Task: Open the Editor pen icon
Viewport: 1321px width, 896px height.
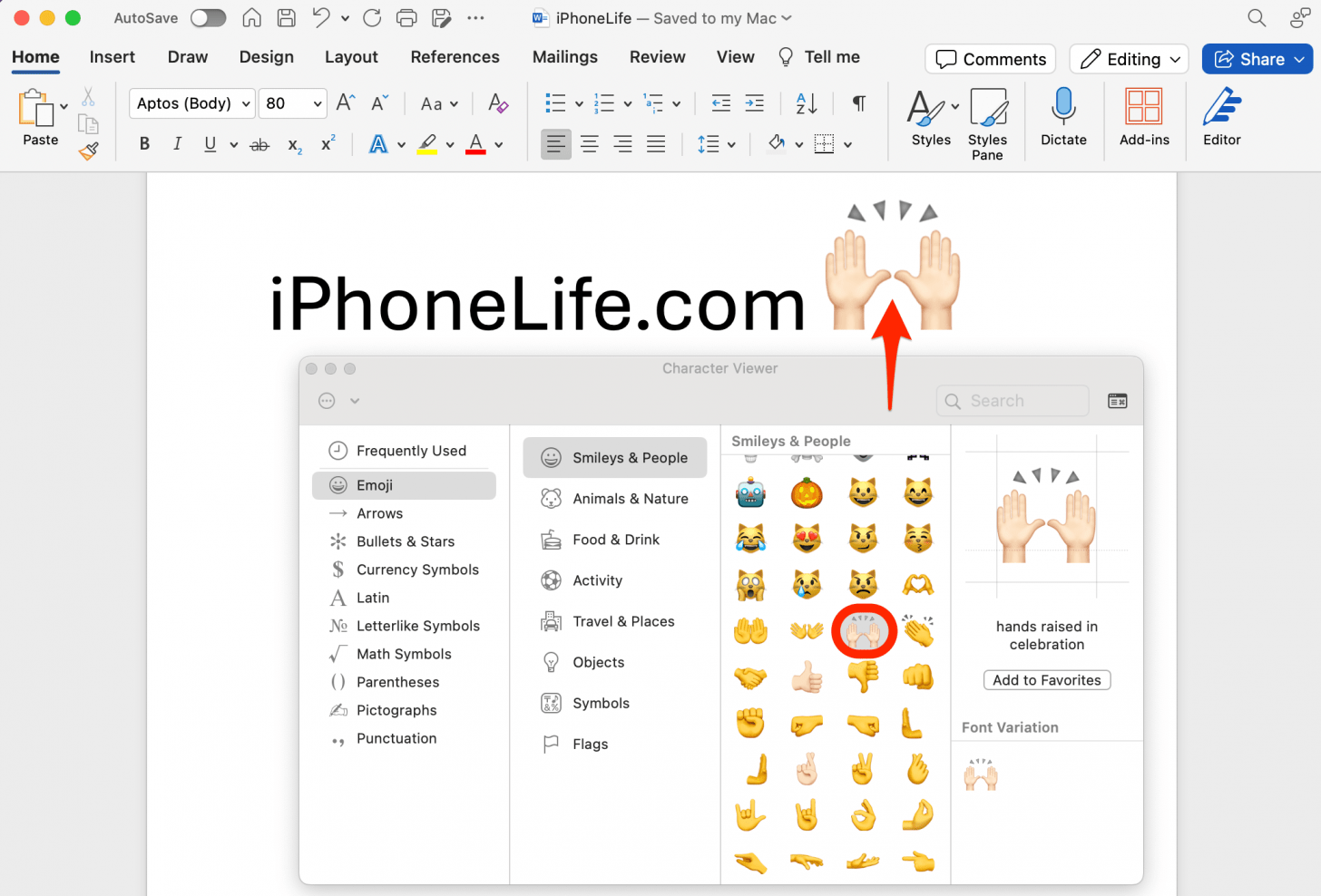Action: (x=1221, y=107)
